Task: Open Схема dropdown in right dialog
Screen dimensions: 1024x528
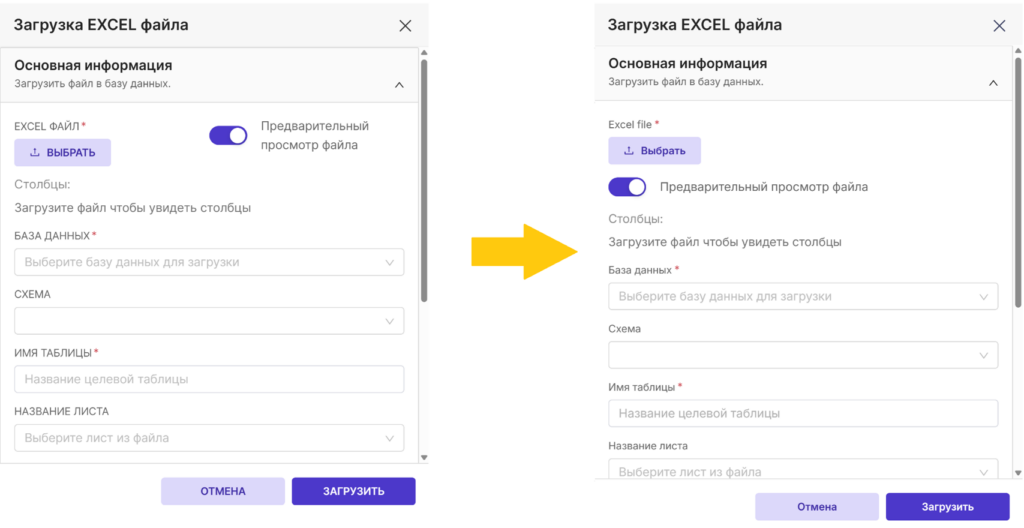Action: coord(803,355)
